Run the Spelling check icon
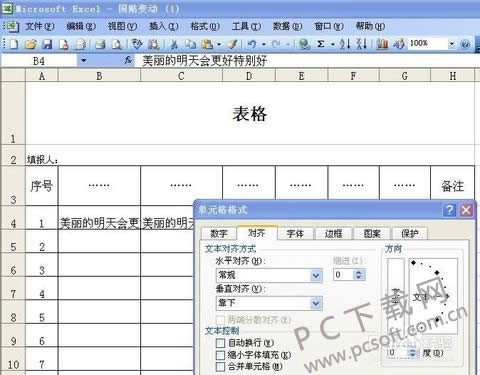The height and width of the screenshot is (375, 480). tap(137, 44)
